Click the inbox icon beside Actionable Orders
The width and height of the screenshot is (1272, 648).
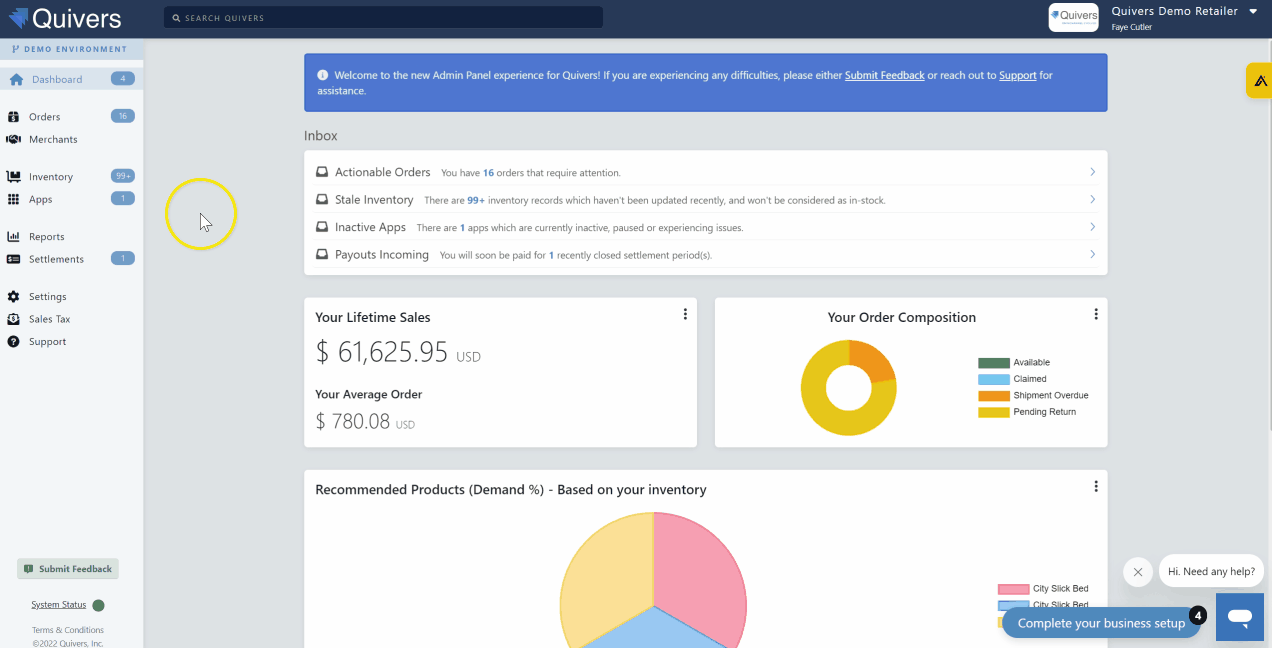click(x=322, y=172)
